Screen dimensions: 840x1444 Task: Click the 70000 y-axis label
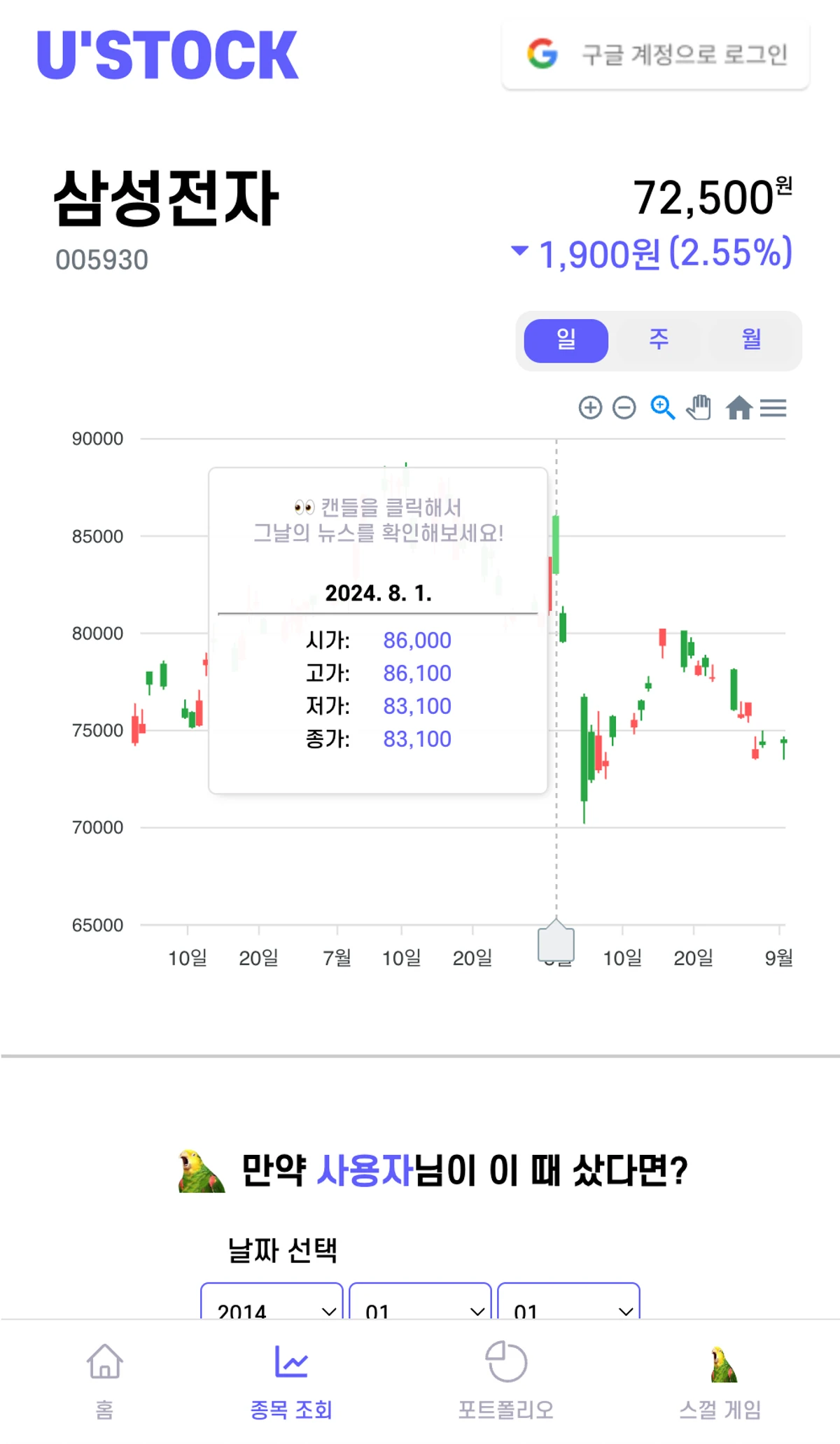(x=97, y=827)
